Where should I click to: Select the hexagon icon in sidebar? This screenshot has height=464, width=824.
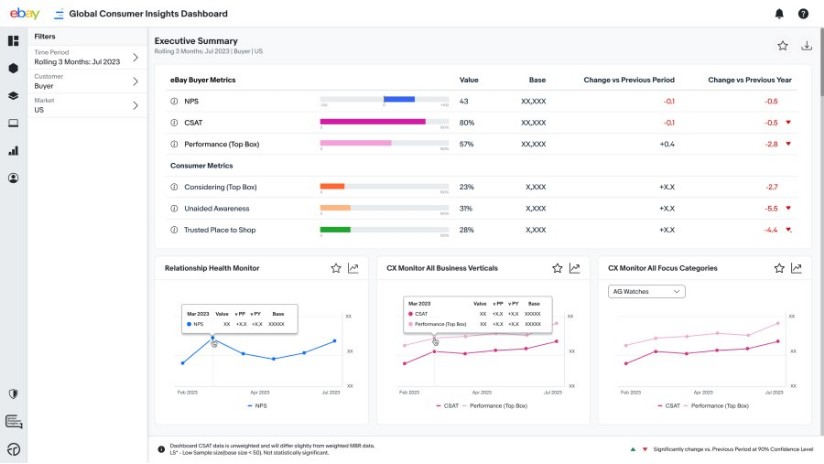pyautogui.click(x=14, y=68)
